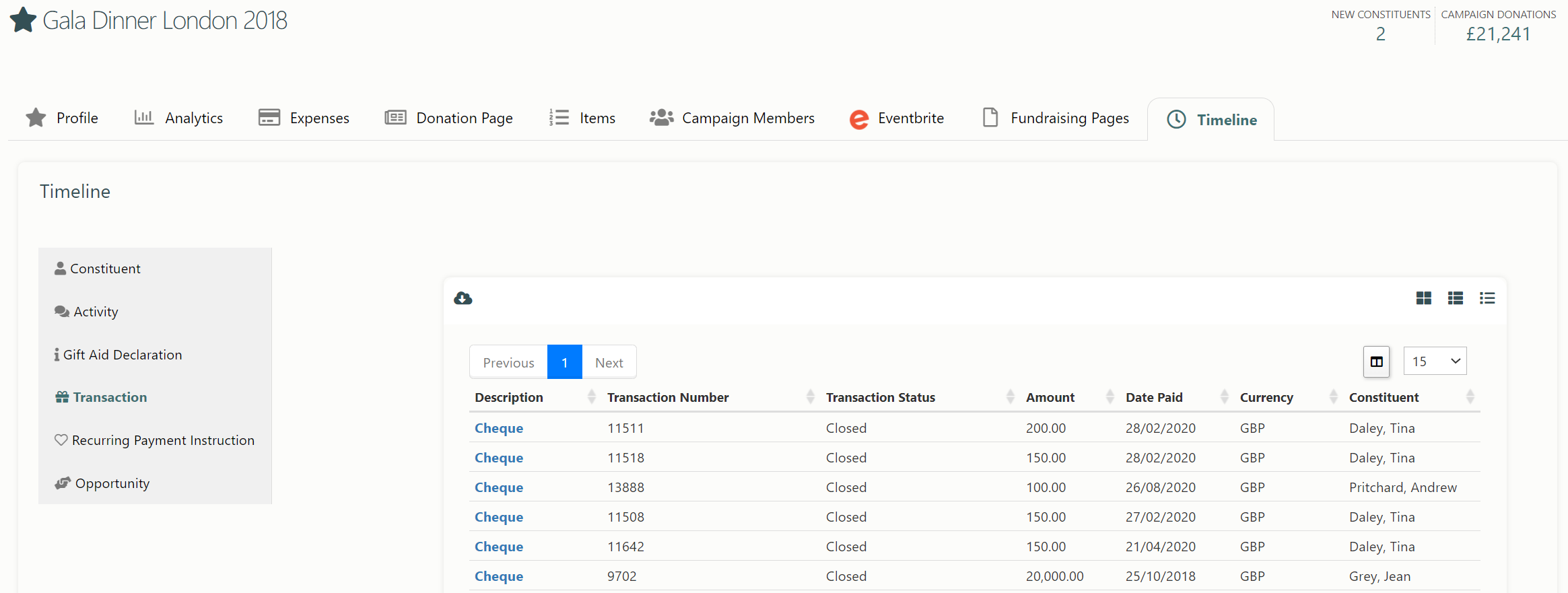This screenshot has height=593, width=1568.
Task: Click the Donation Page newspaper icon
Action: point(395,118)
